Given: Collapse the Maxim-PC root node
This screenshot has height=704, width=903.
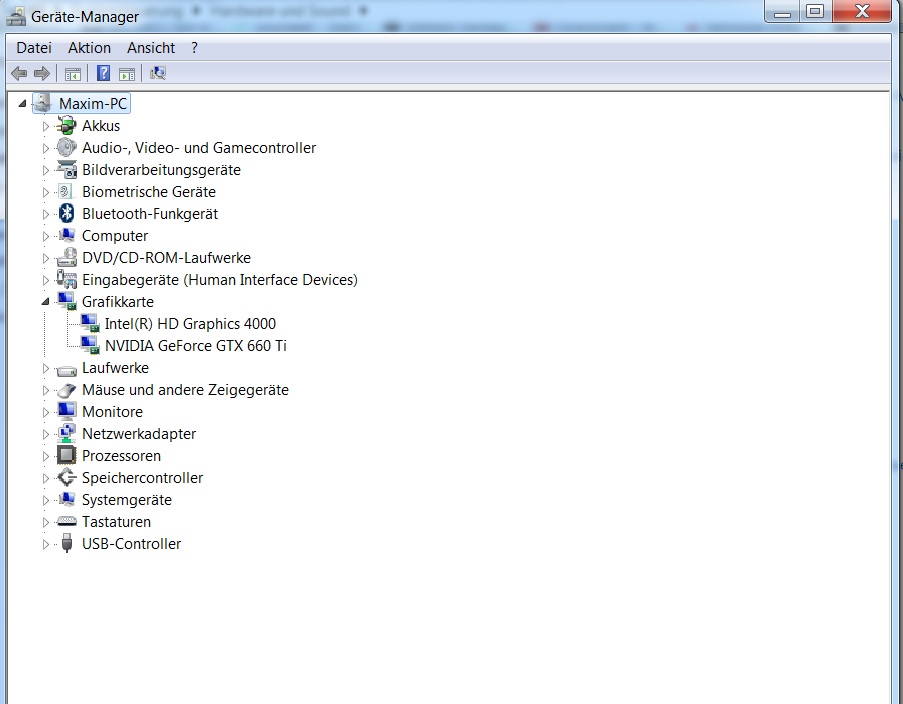Looking at the screenshot, I should pyautogui.click(x=22, y=104).
